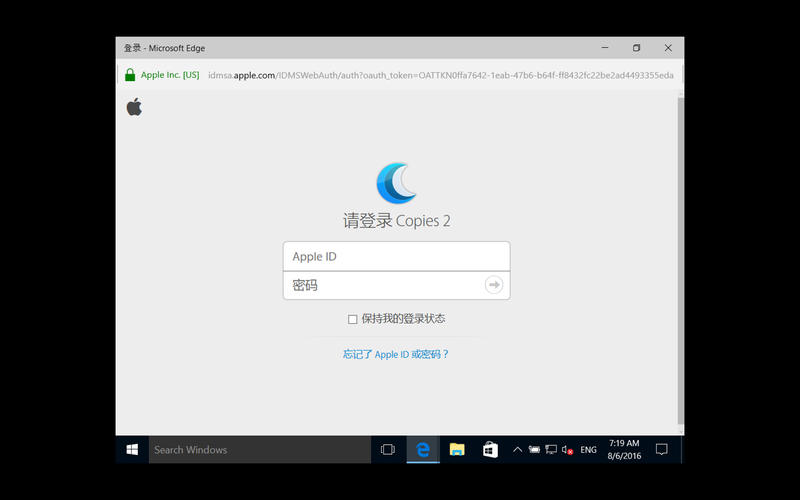Click the Copies 2 crescent moon app icon

pyautogui.click(x=396, y=183)
